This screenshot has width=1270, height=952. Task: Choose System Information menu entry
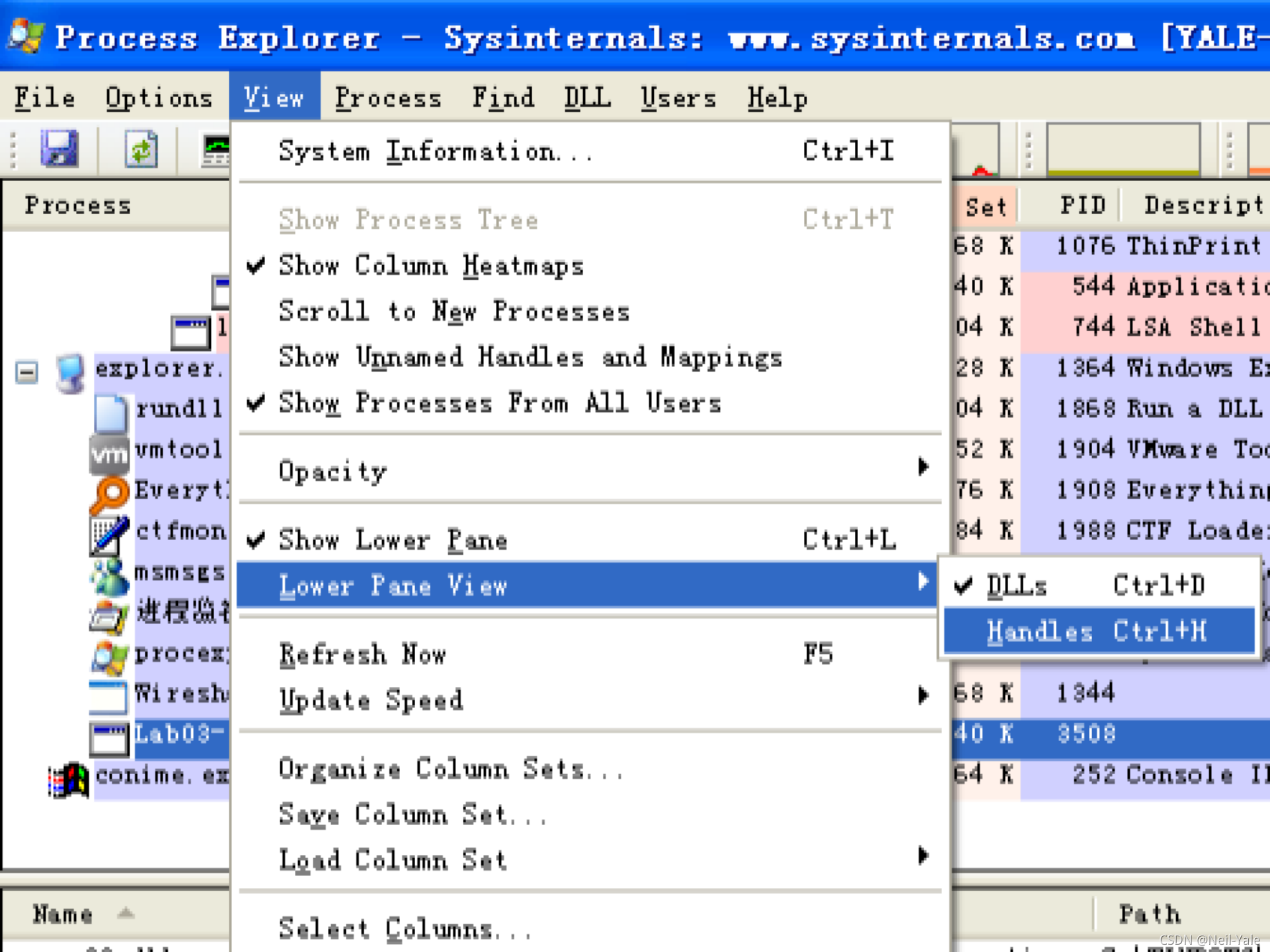click(590, 151)
